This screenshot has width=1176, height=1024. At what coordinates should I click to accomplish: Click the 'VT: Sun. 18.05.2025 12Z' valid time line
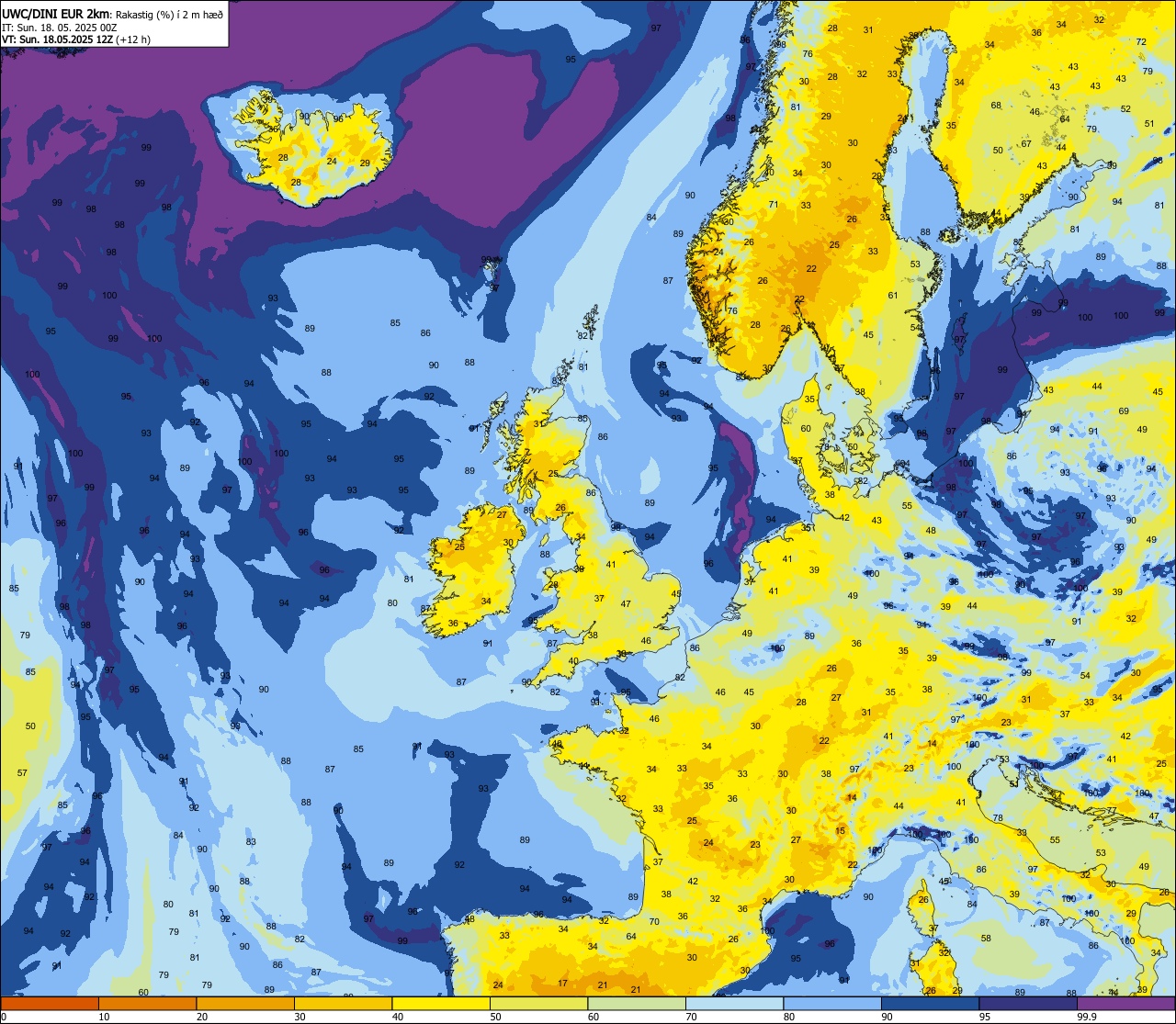57,39
